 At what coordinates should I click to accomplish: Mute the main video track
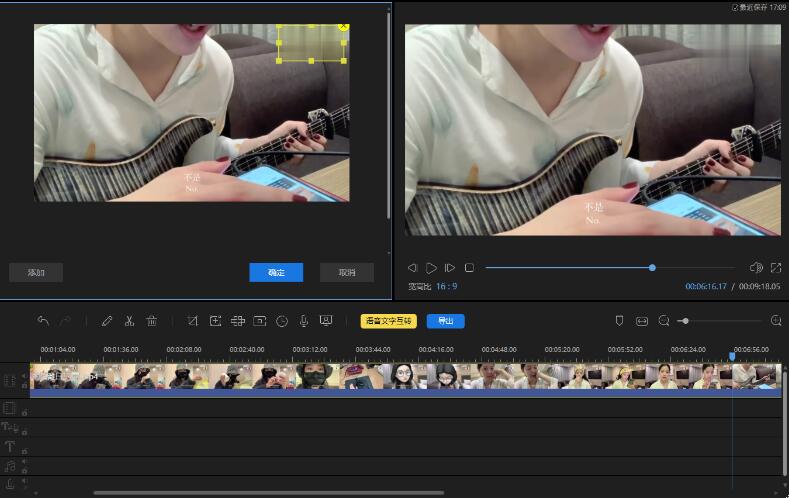[24, 376]
